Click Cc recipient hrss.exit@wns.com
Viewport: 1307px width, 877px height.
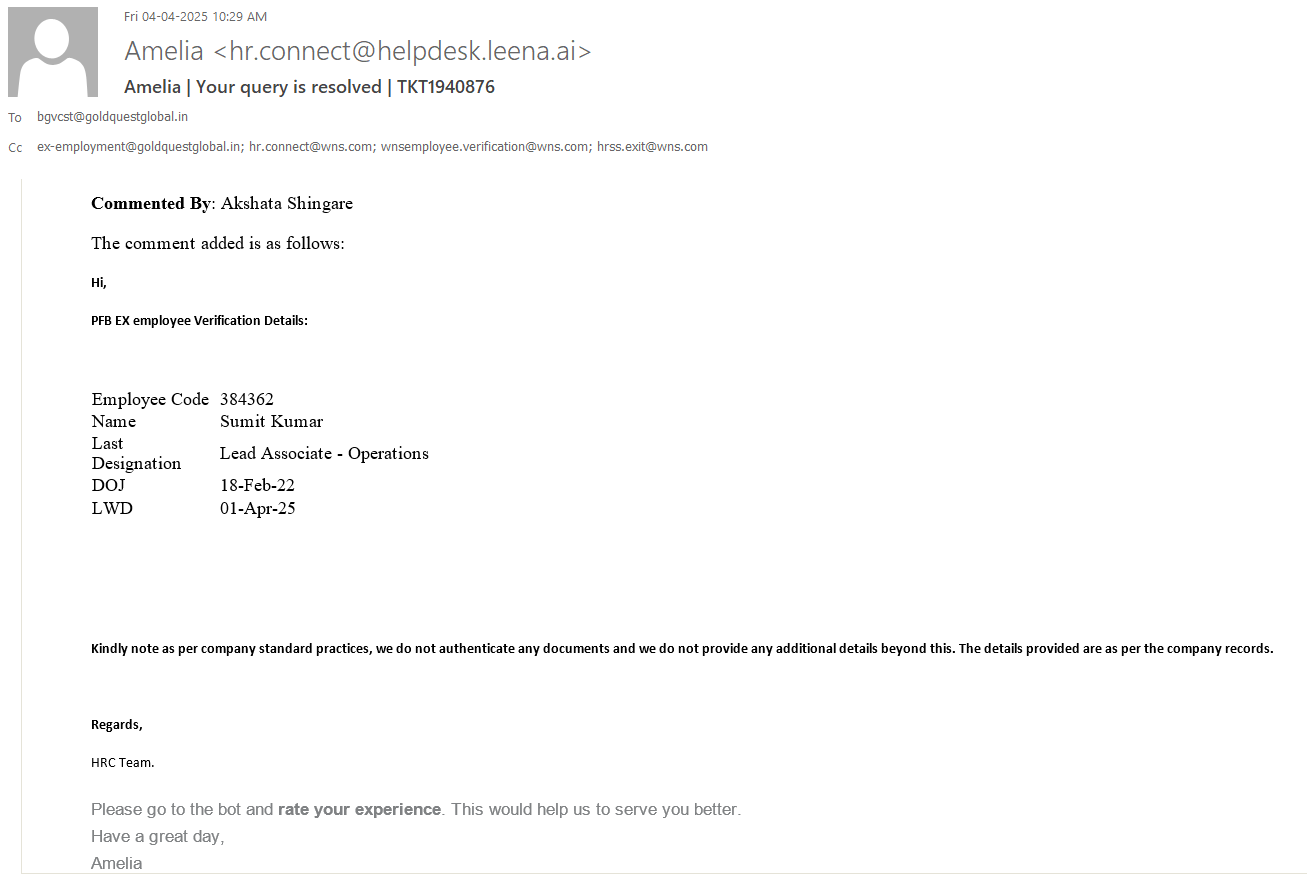pyautogui.click(x=652, y=147)
